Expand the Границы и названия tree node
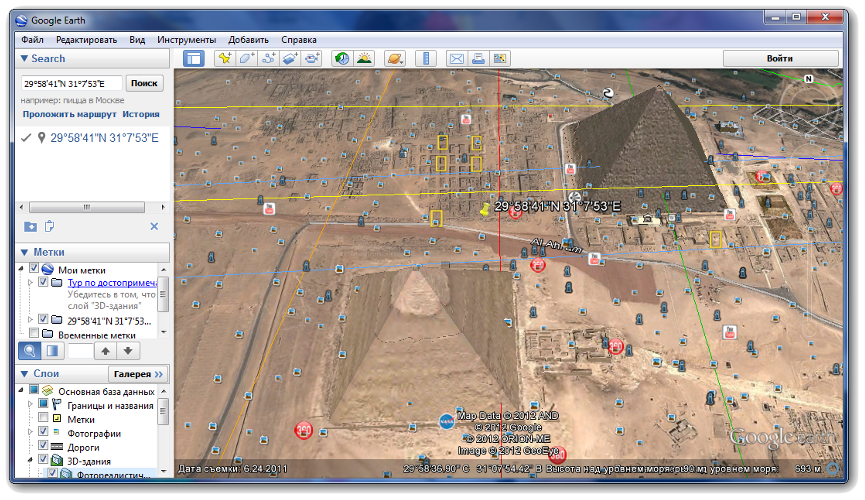Screen dimensions: 865x500 click(x=29, y=406)
